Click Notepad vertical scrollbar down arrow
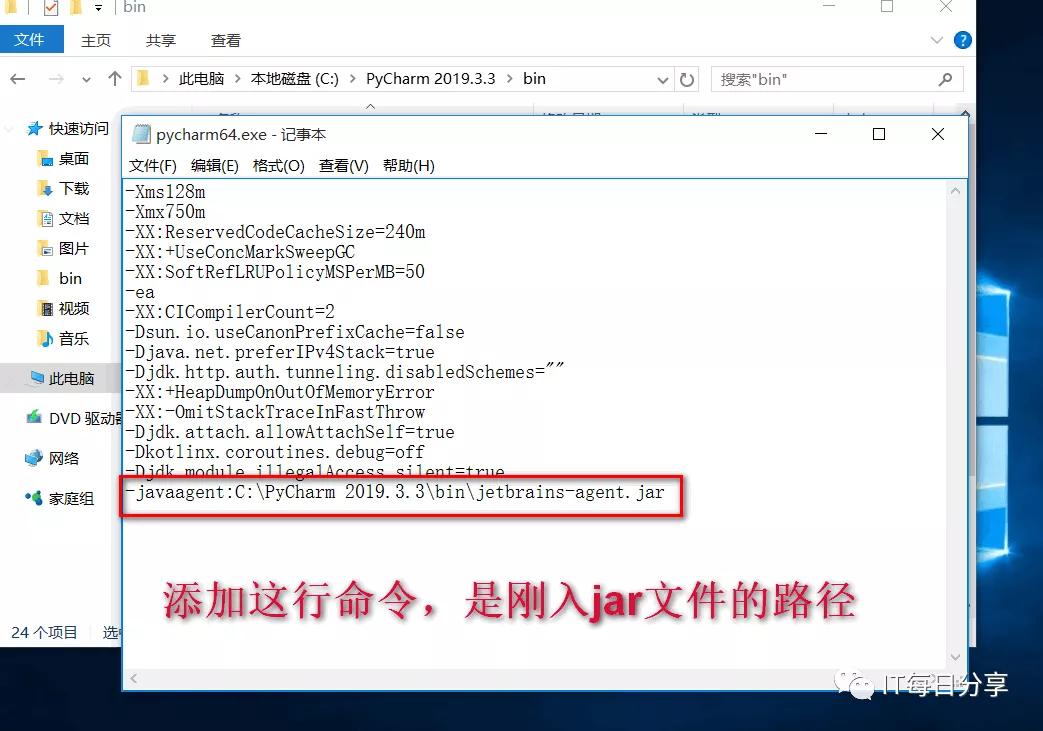 [955, 657]
